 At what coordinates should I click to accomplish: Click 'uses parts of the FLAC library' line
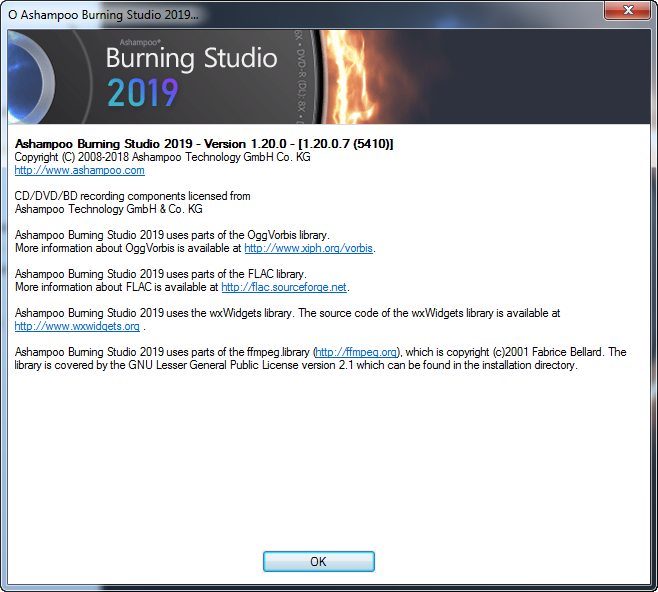tap(161, 274)
